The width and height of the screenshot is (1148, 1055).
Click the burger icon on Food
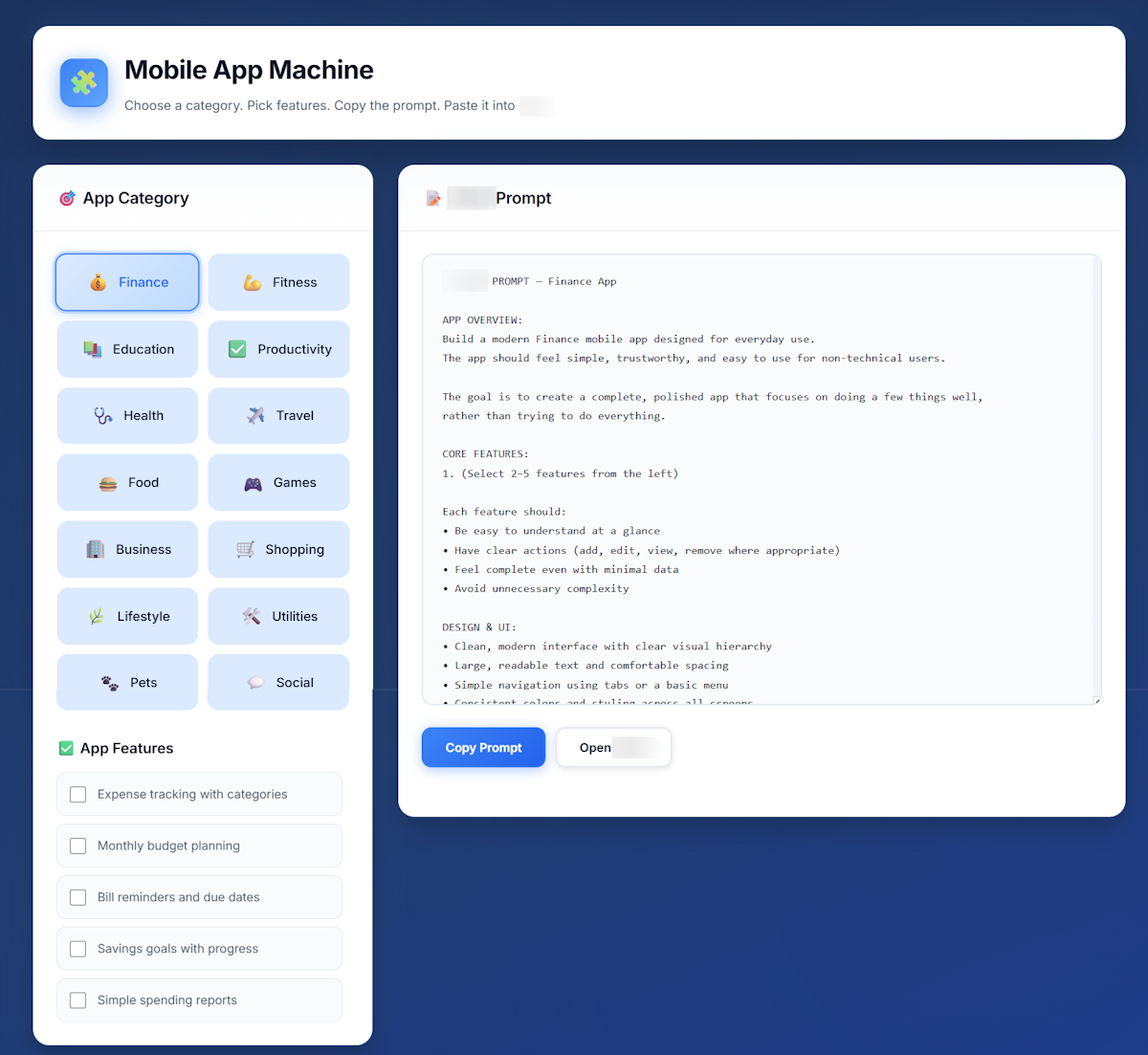[108, 483]
